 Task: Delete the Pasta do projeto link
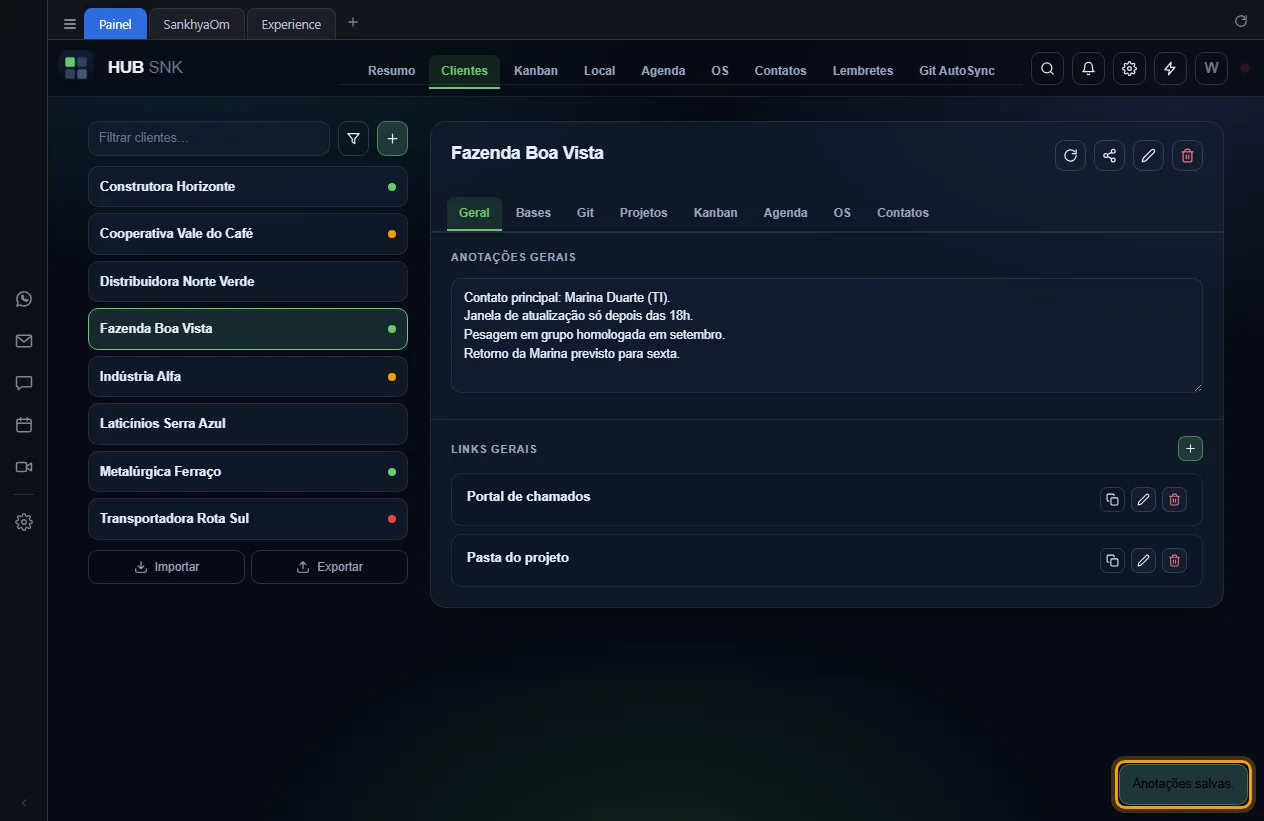(1175, 561)
